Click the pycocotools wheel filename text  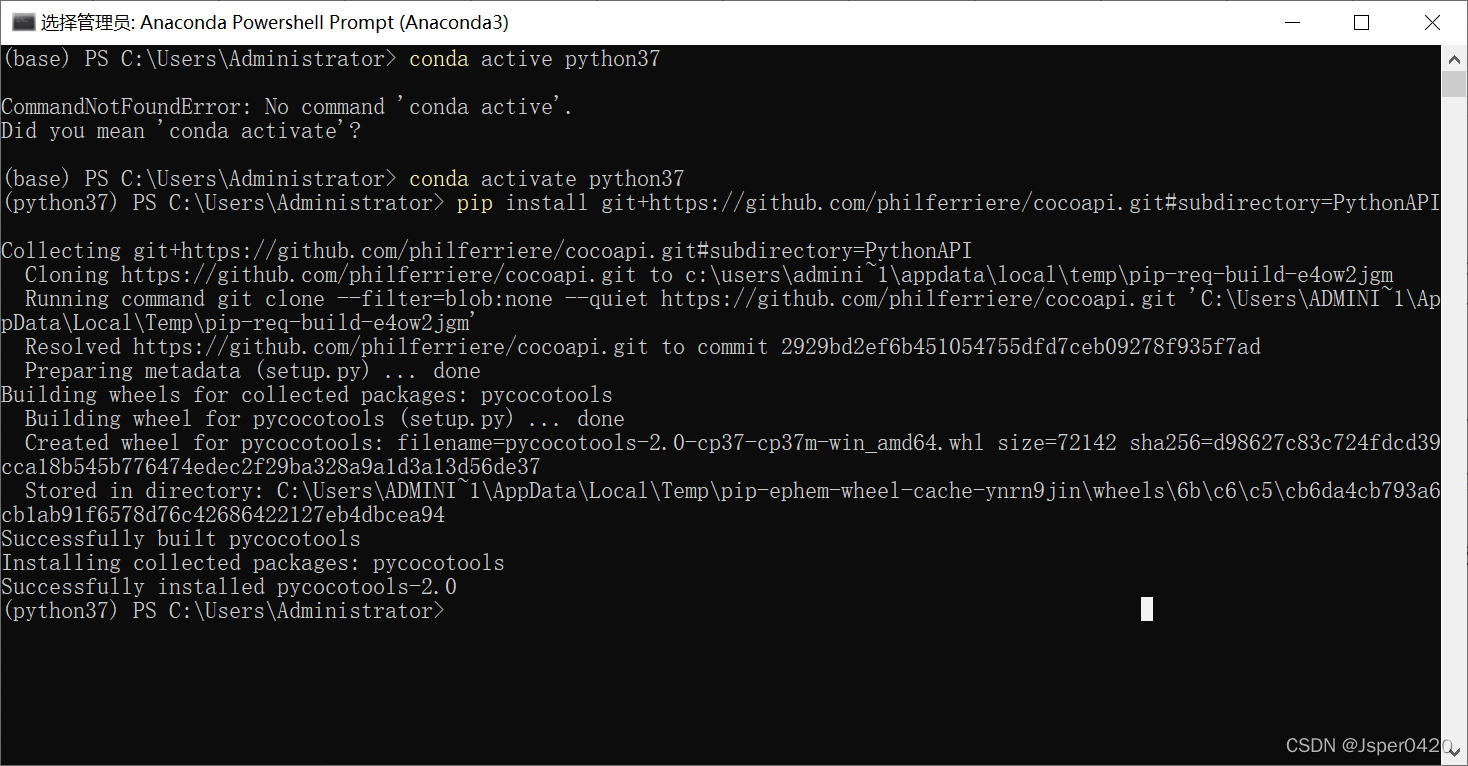coord(690,443)
